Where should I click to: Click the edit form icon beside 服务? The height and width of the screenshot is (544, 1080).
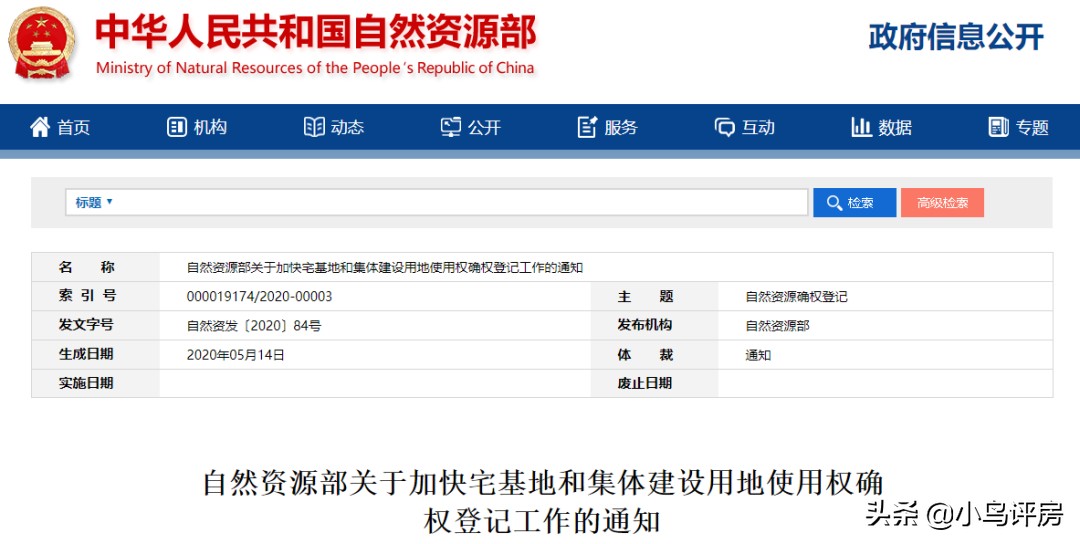tap(588, 127)
